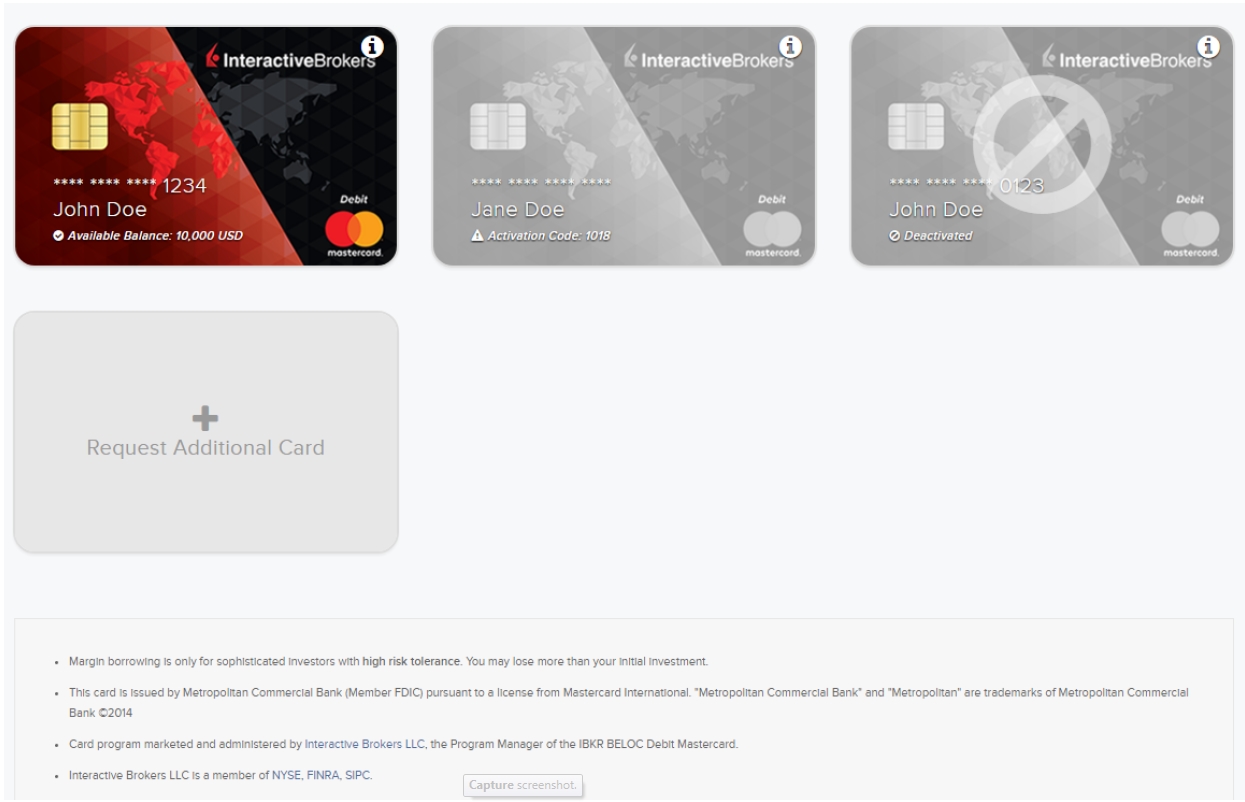Select Jane Doe's pending activation card
The width and height of the screenshot is (1245, 802).
[x=624, y=146]
